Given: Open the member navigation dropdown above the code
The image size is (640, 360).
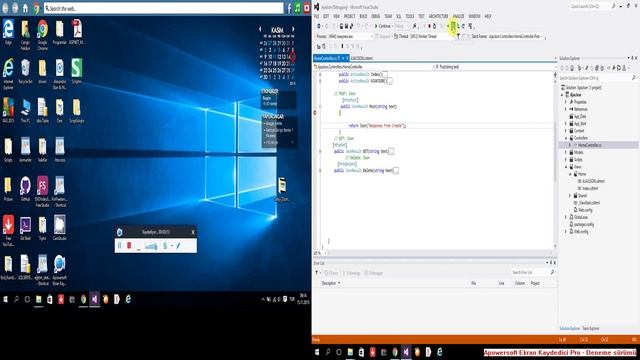Looking at the screenshot, I should pyautogui.click(x=495, y=67).
